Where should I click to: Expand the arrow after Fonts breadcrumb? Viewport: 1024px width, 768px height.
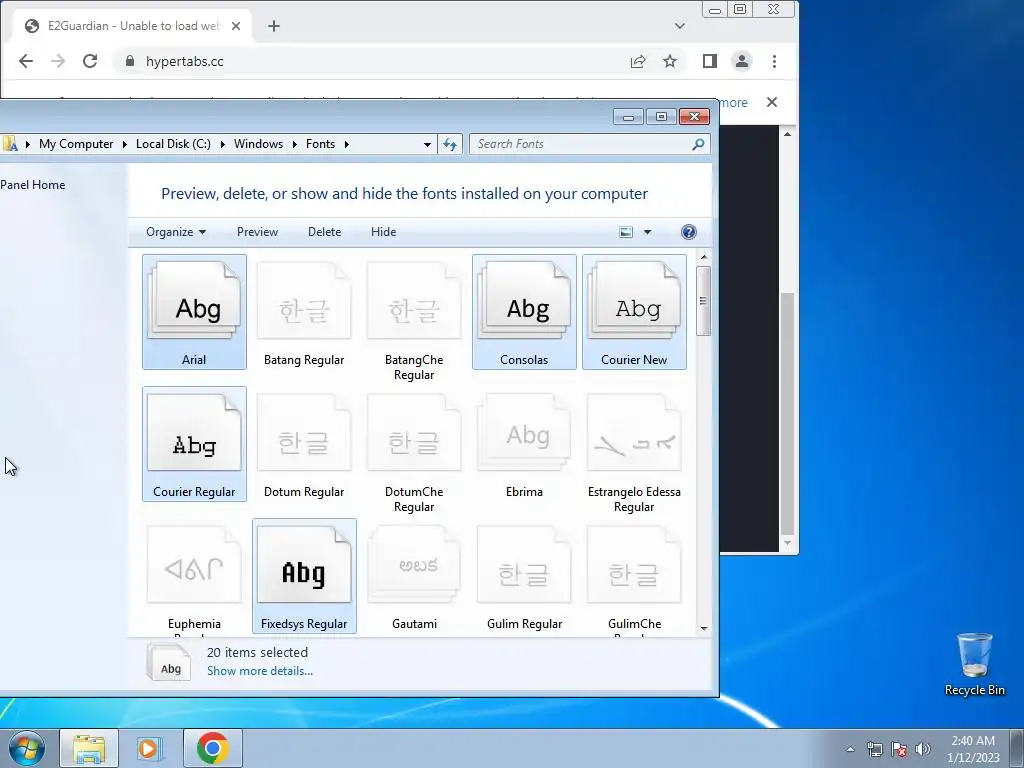point(346,144)
